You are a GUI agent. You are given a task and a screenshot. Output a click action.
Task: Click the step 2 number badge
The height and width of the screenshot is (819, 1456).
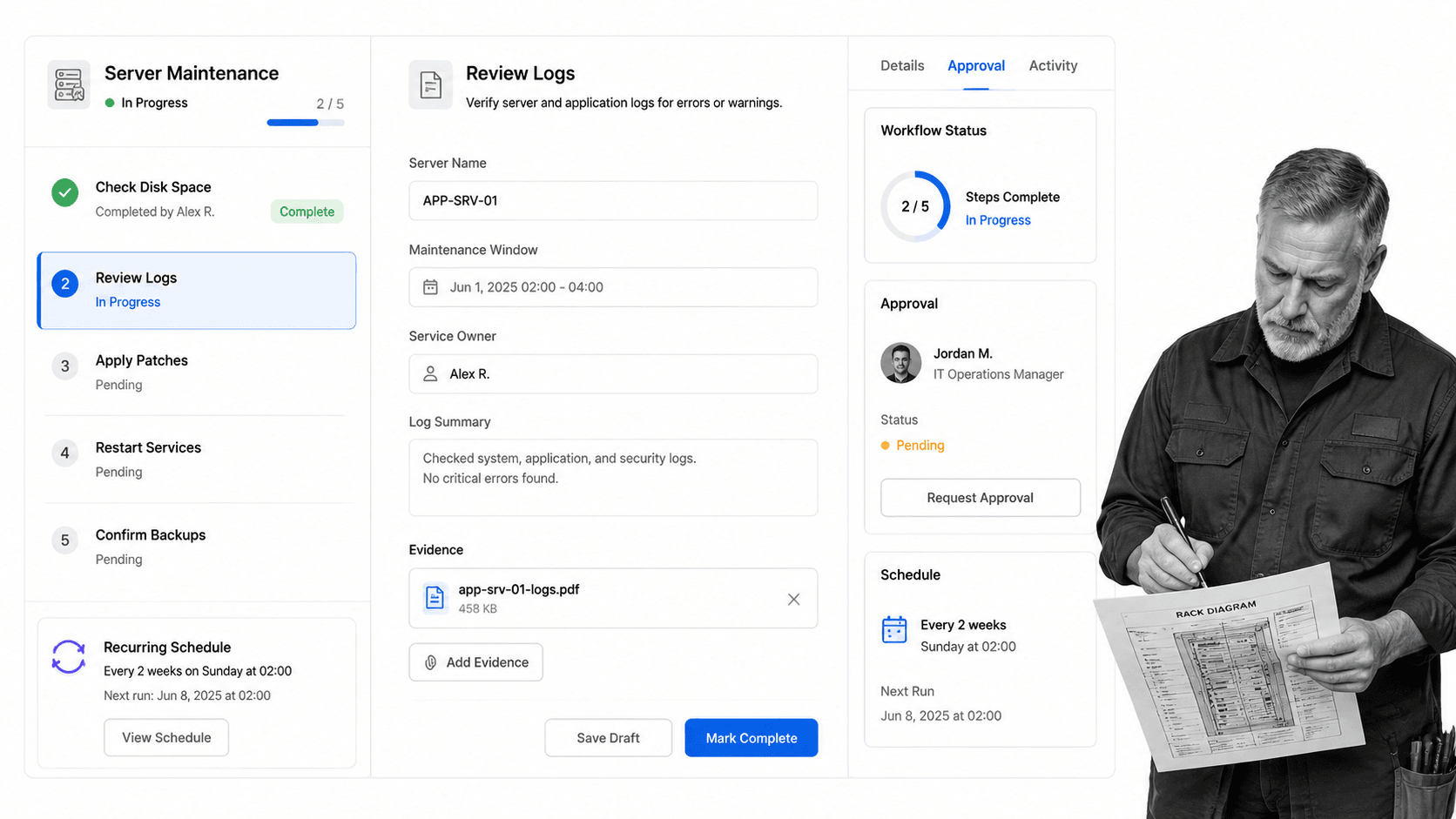coord(64,284)
